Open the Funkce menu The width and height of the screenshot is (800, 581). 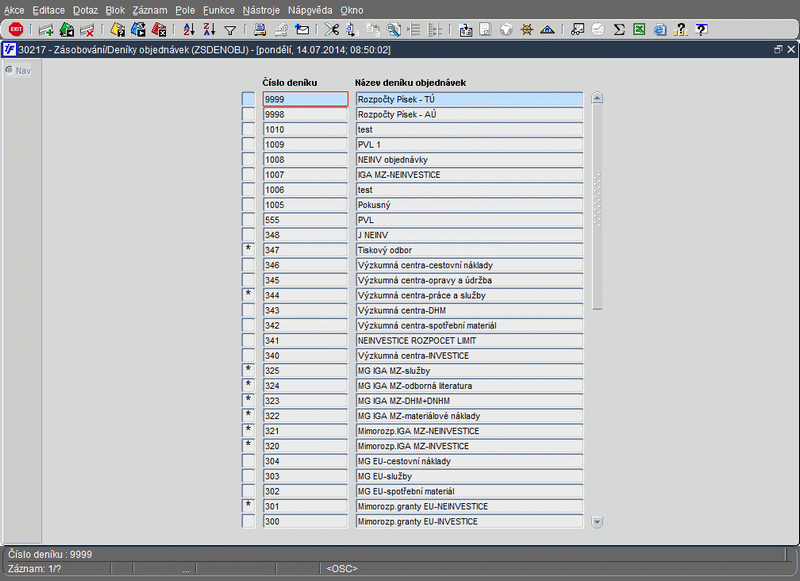[219, 10]
